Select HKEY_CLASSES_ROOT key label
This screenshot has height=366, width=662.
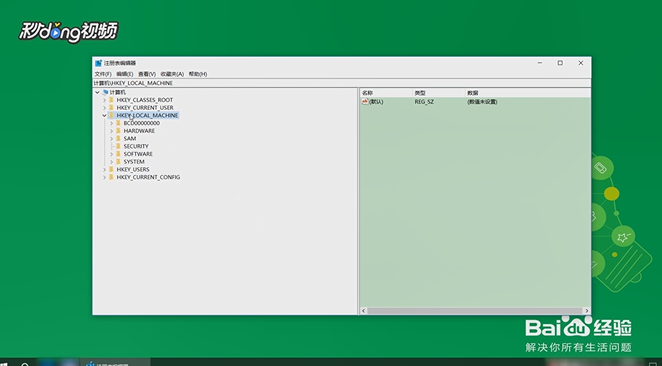coord(145,100)
